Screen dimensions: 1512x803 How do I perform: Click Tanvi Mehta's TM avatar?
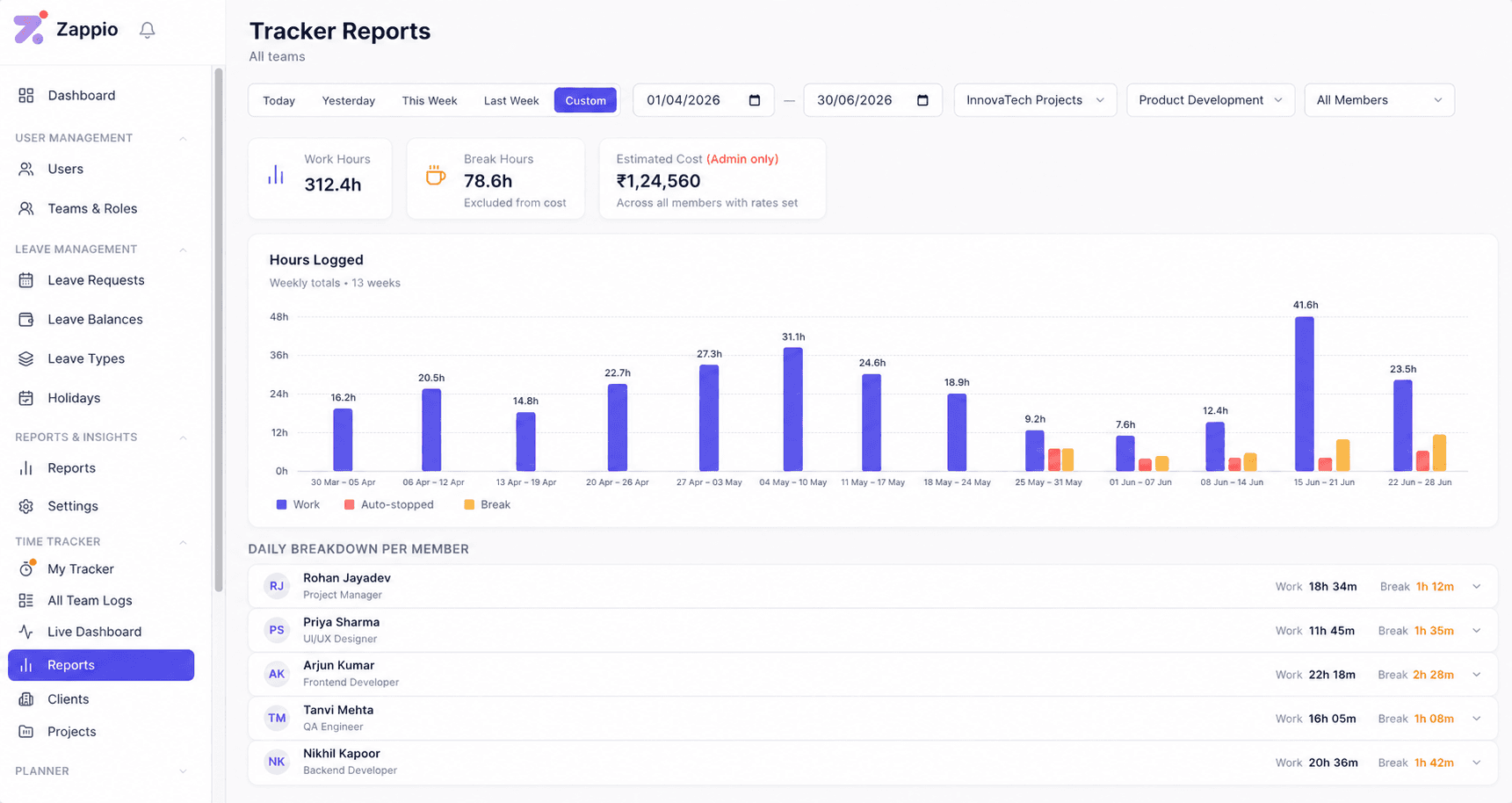[277, 718]
